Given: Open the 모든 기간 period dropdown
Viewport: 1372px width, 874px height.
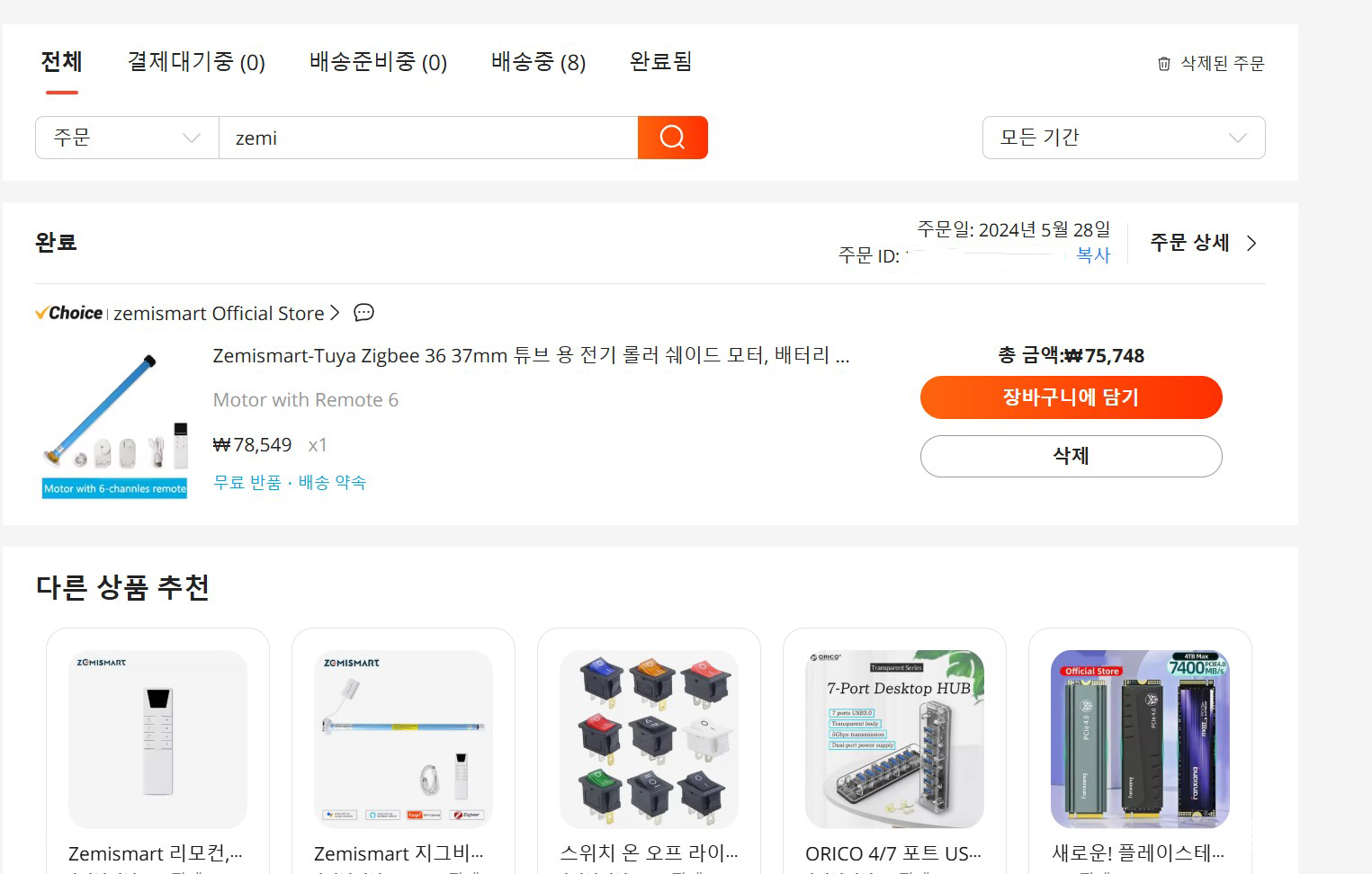Looking at the screenshot, I should pyautogui.click(x=1124, y=138).
